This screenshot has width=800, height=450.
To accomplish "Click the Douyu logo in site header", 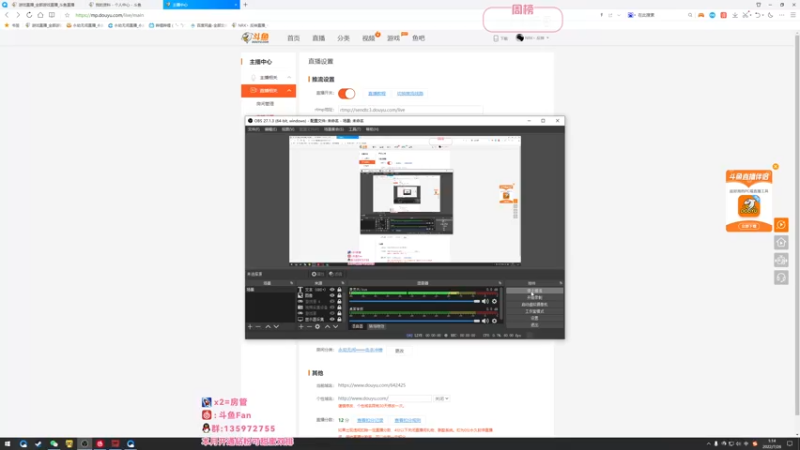I will click(256, 38).
